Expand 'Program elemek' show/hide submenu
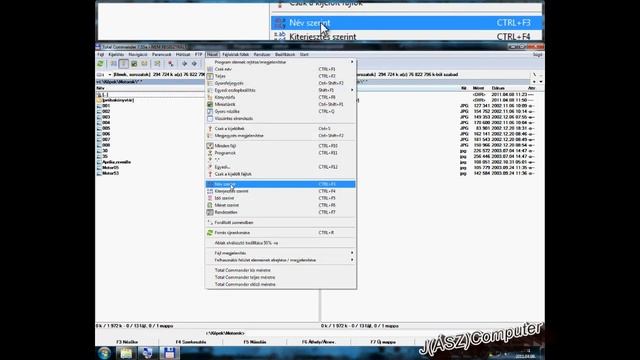640x360 pixels. click(x=280, y=62)
